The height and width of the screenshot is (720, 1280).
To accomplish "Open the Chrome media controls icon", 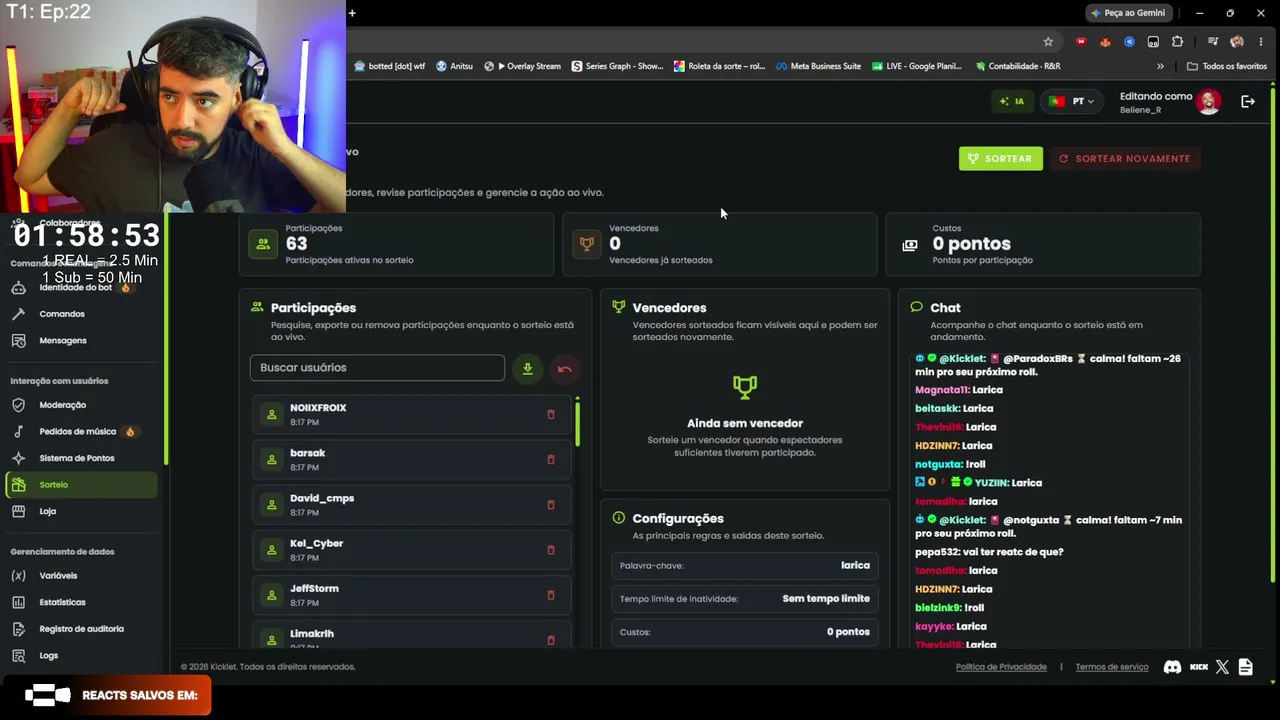I will pos(1212,41).
